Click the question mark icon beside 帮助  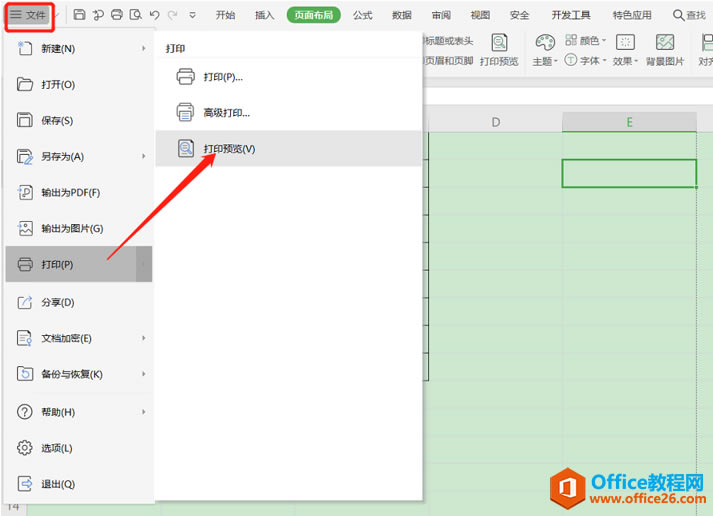point(25,412)
